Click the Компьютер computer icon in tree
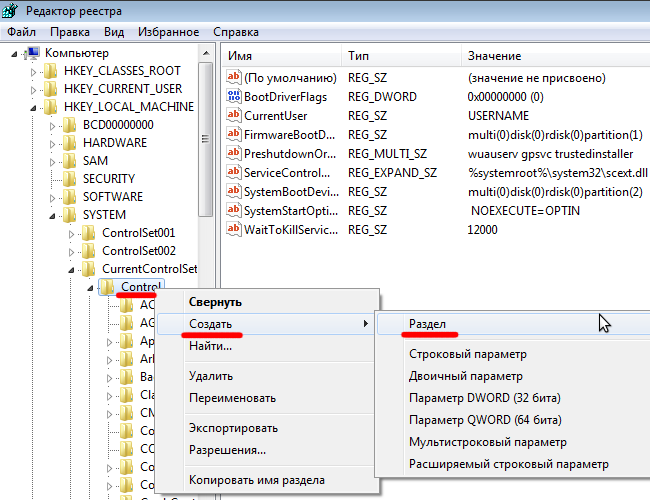This screenshot has width=650, height=500. tap(33, 52)
